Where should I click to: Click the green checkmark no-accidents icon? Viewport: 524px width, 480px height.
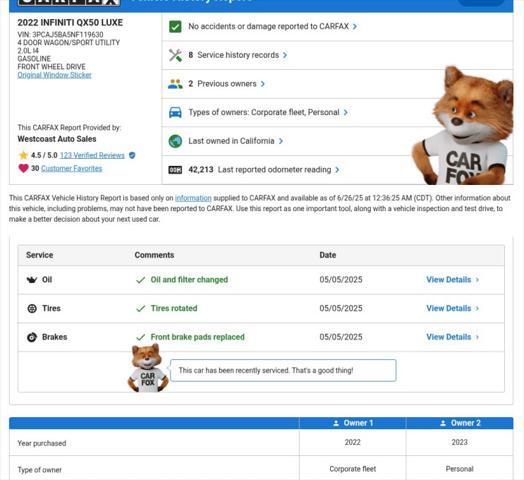pyautogui.click(x=175, y=26)
